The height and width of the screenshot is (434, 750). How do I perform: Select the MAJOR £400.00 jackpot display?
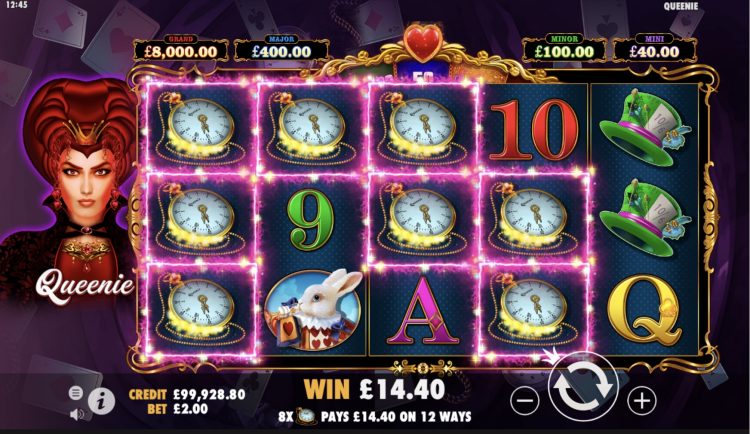[x=281, y=48]
